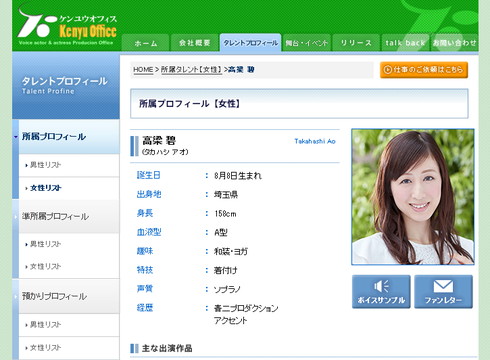Click the career entry アクセント
Screen dimensions: 490x360
coord(231,321)
